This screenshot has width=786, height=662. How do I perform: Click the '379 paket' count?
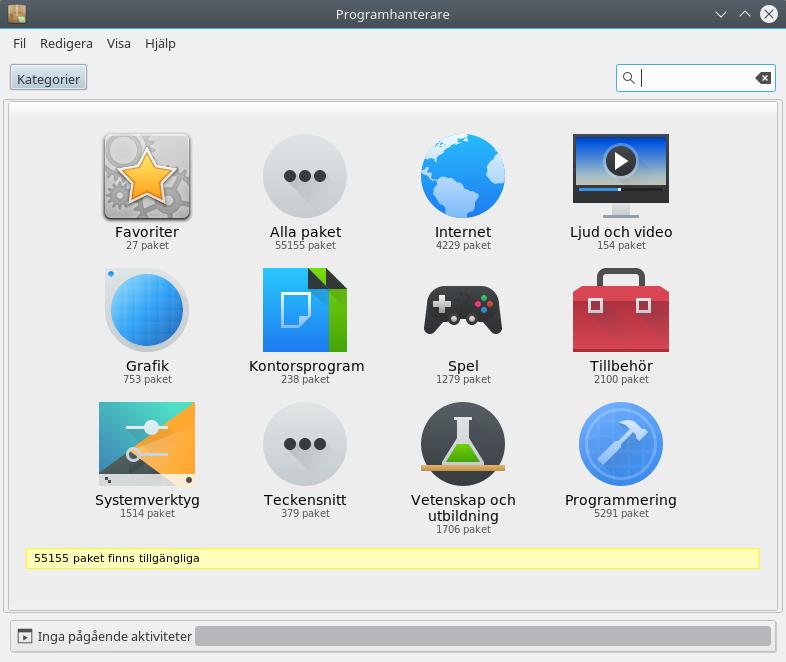click(305, 513)
